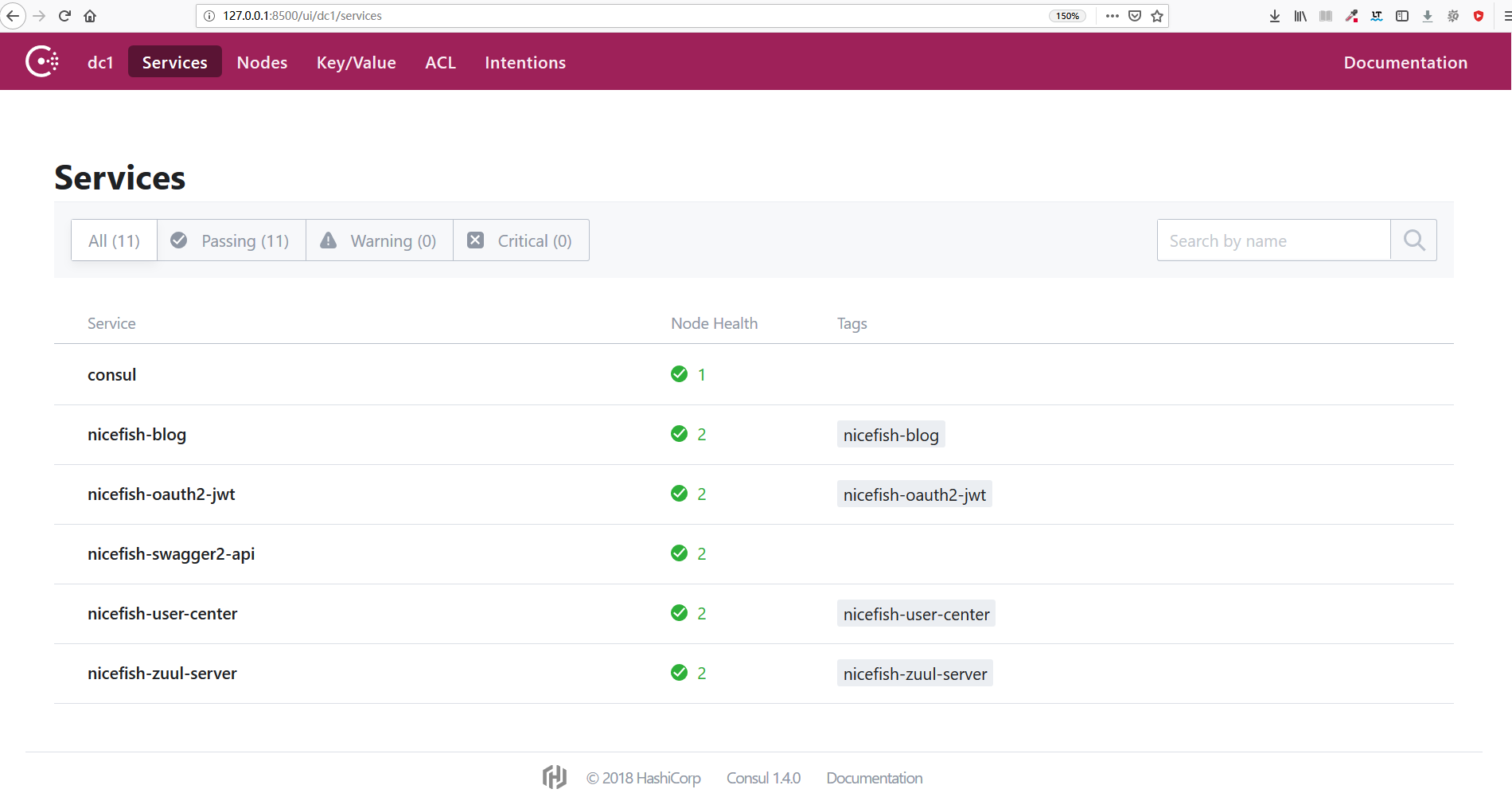
Task: Bookmark this page with the star icon
Action: click(1157, 16)
